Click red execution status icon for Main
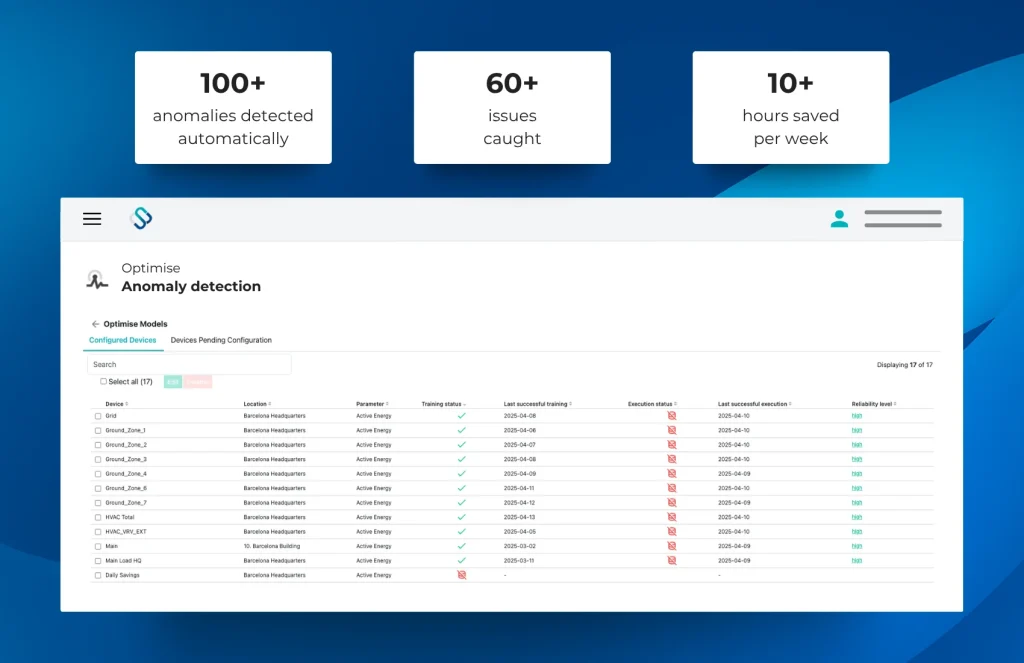 point(672,546)
